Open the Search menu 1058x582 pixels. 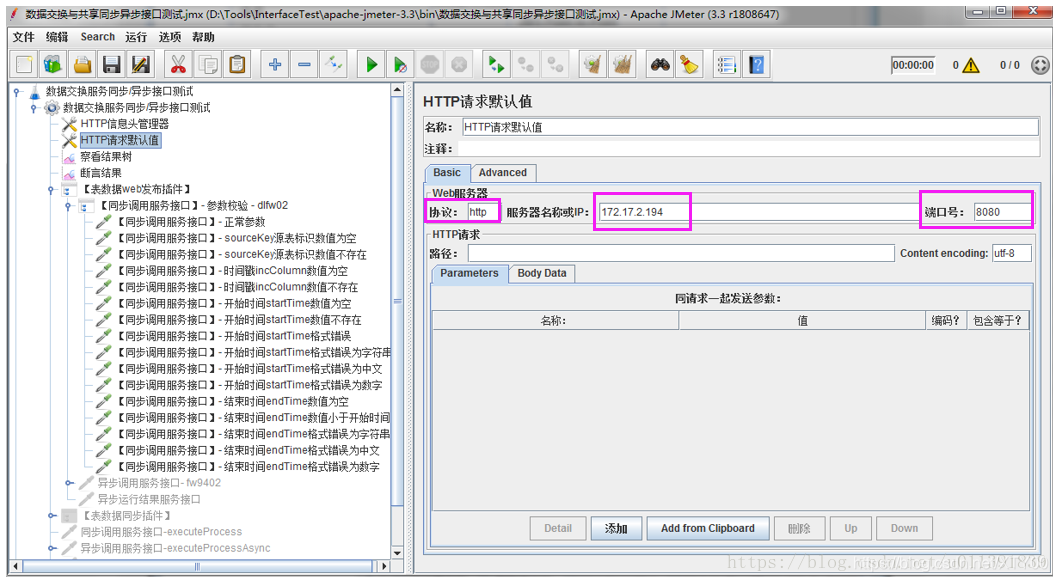click(98, 37)
